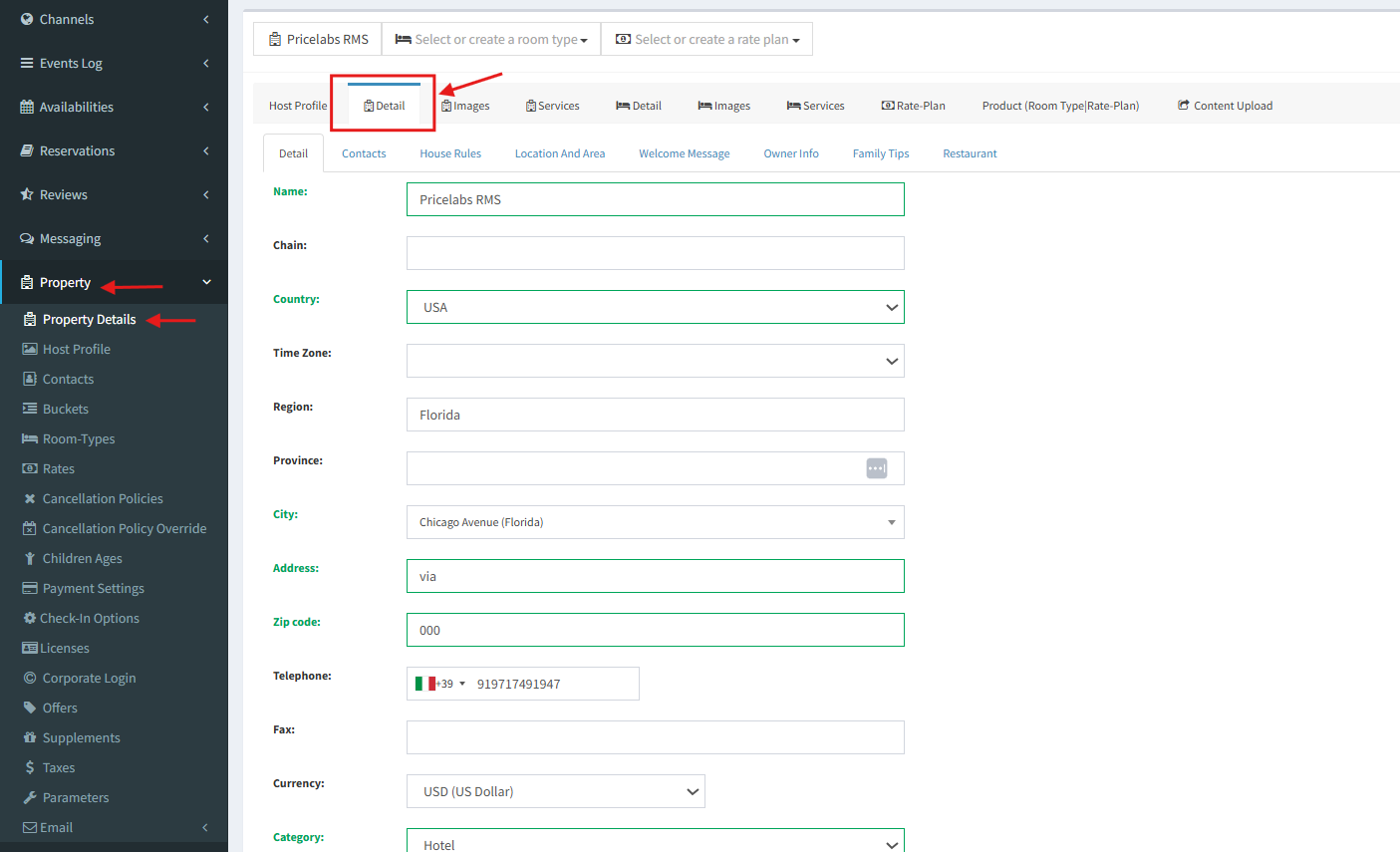Image resolution: width=1400 pixels, height=852 pixels.
Task: Click the ellipsis icon in Province field
Action: tap(876, 468)
